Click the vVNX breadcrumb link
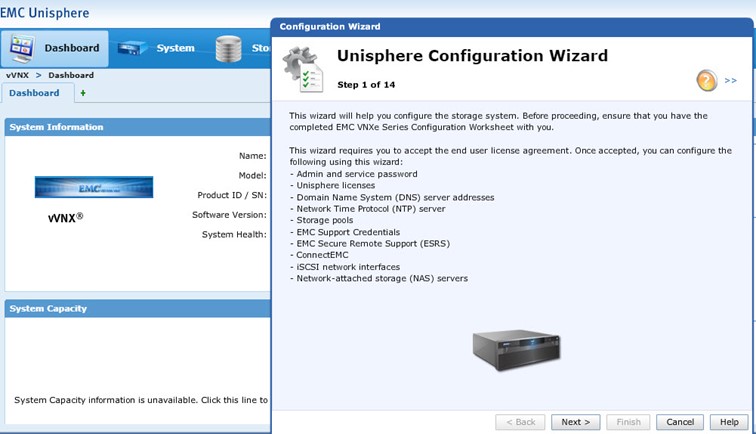The image size is (756, 434). 17,75
